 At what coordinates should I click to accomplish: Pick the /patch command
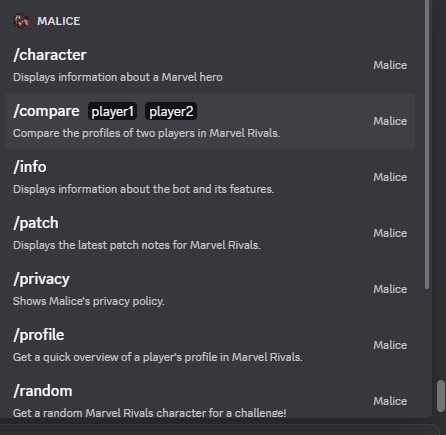click(x=210, y=233)
